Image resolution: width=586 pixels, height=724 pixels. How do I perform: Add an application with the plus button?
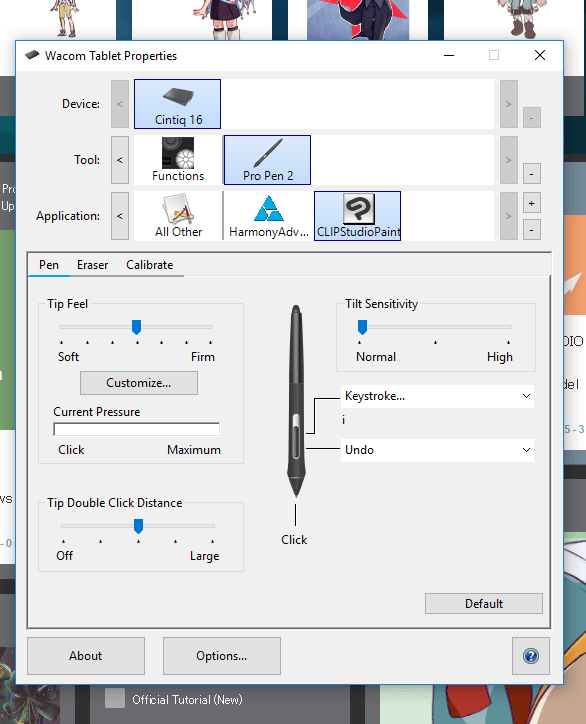tap(532, 203)
